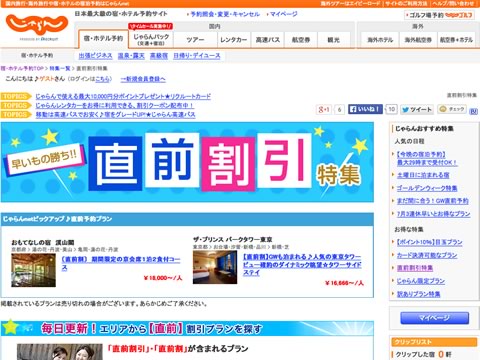The height and width of the screenshot is (360, 480).
Task: Open the 航空券+ホテル overseas tab
Action: pyautogui.click(x=456, y=40)
